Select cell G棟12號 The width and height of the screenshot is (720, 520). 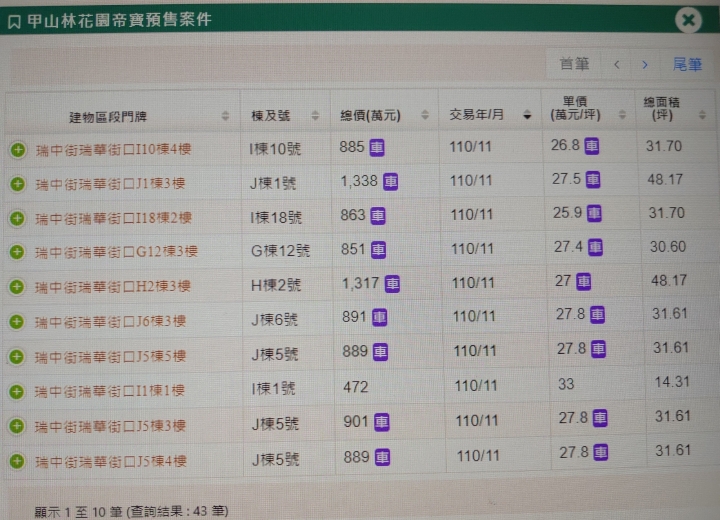(280, 251)
